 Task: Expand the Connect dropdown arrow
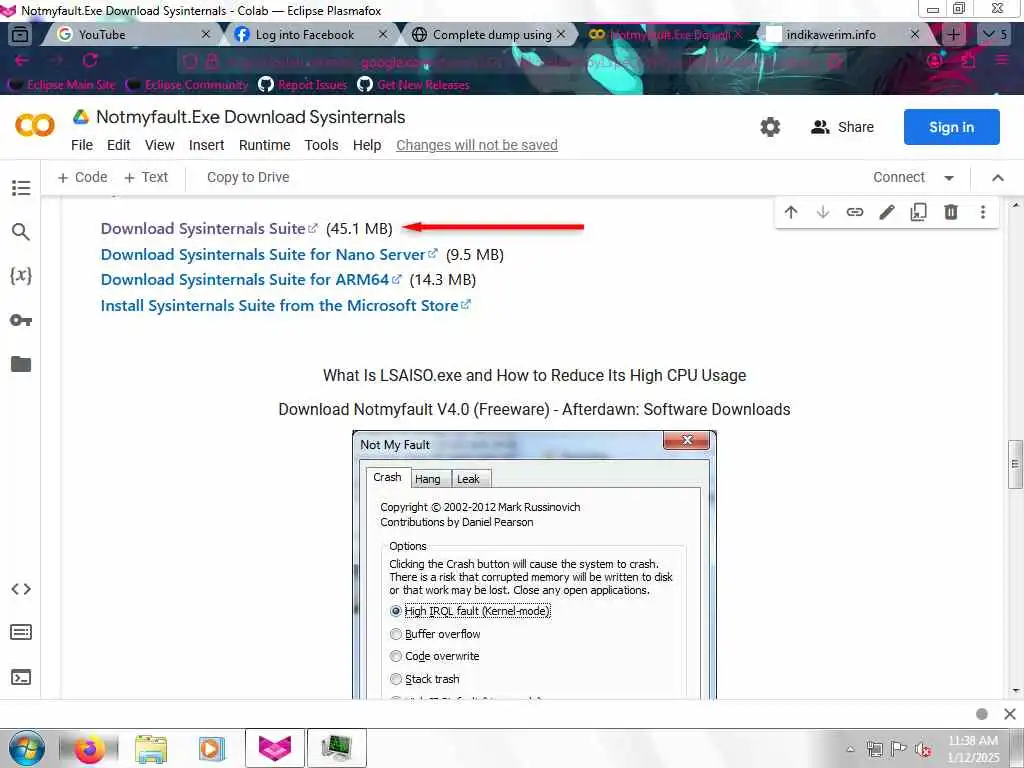coord(949,178)
